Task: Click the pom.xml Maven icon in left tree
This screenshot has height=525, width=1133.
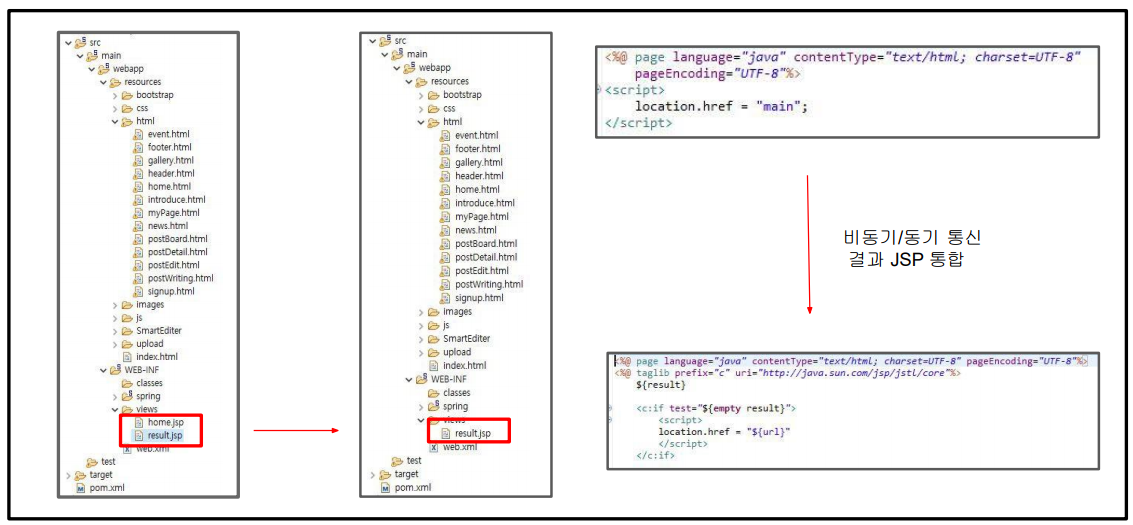Action: click(80, 487)
